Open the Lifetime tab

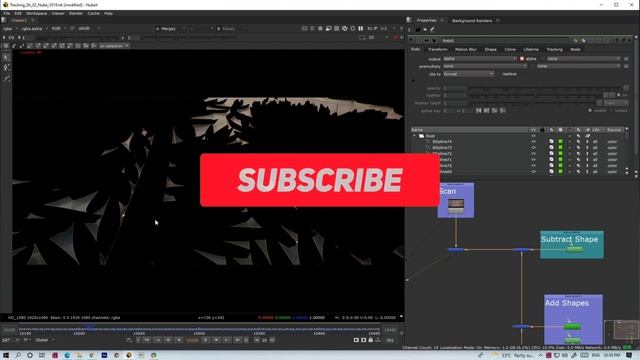pos(531,49)
